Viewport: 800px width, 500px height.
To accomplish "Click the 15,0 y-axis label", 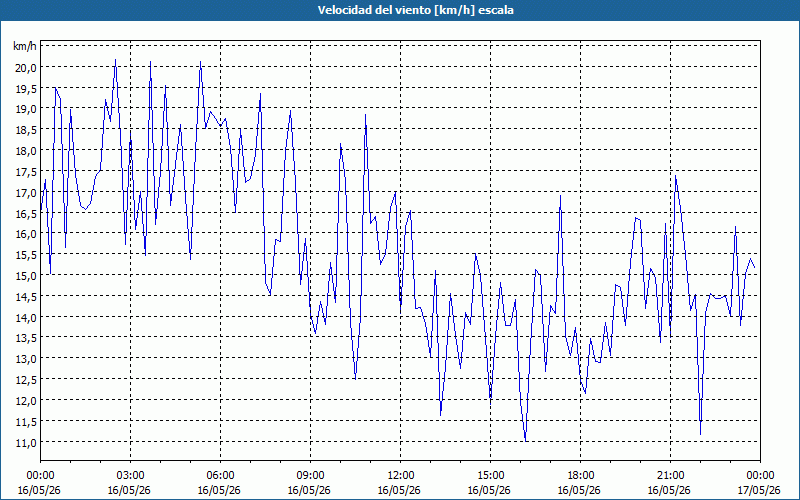I will pyautogui.click(x=26, y=276).
